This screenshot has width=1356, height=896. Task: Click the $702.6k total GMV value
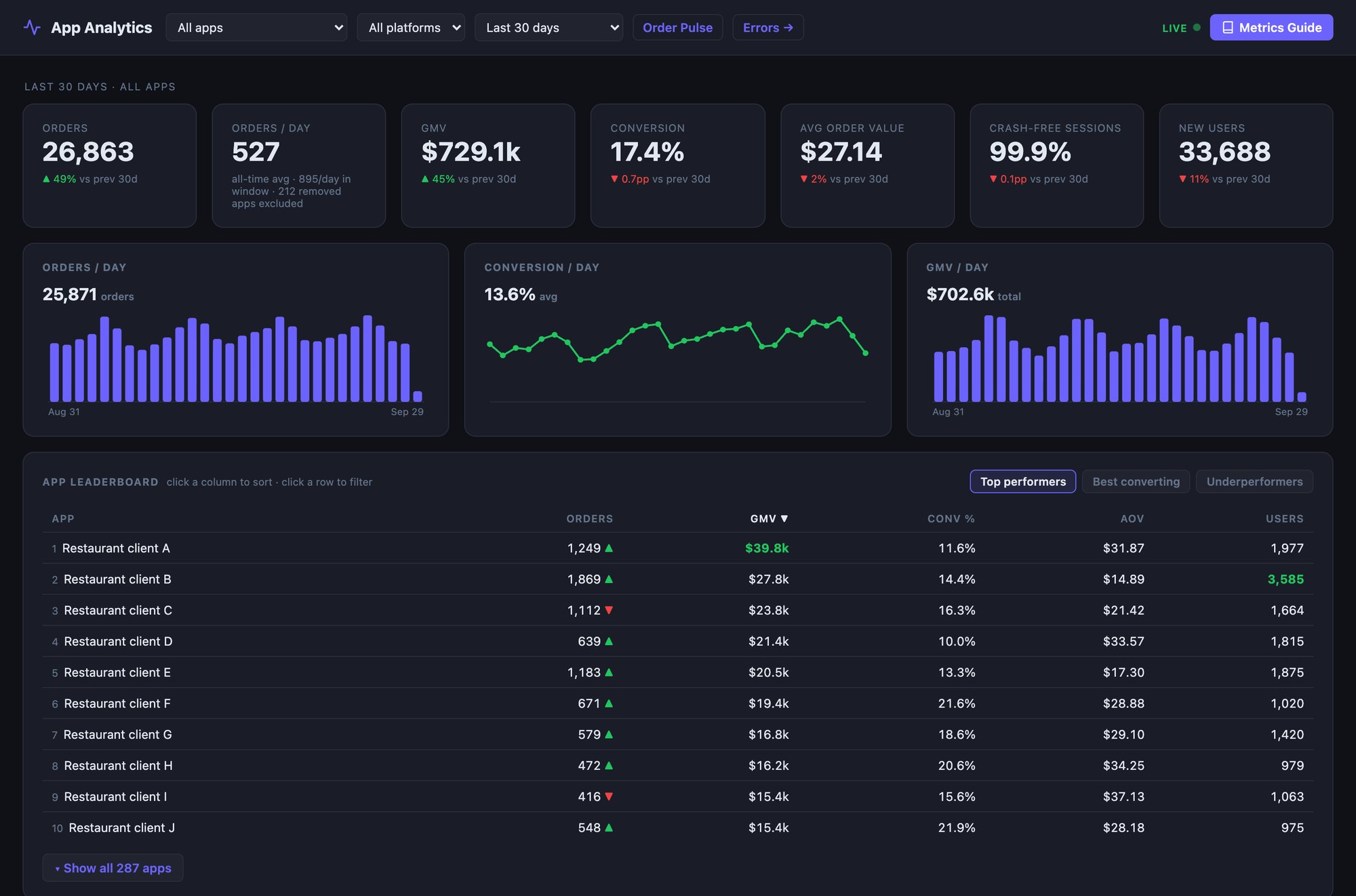pyautogui.click(x=974, y=295)
